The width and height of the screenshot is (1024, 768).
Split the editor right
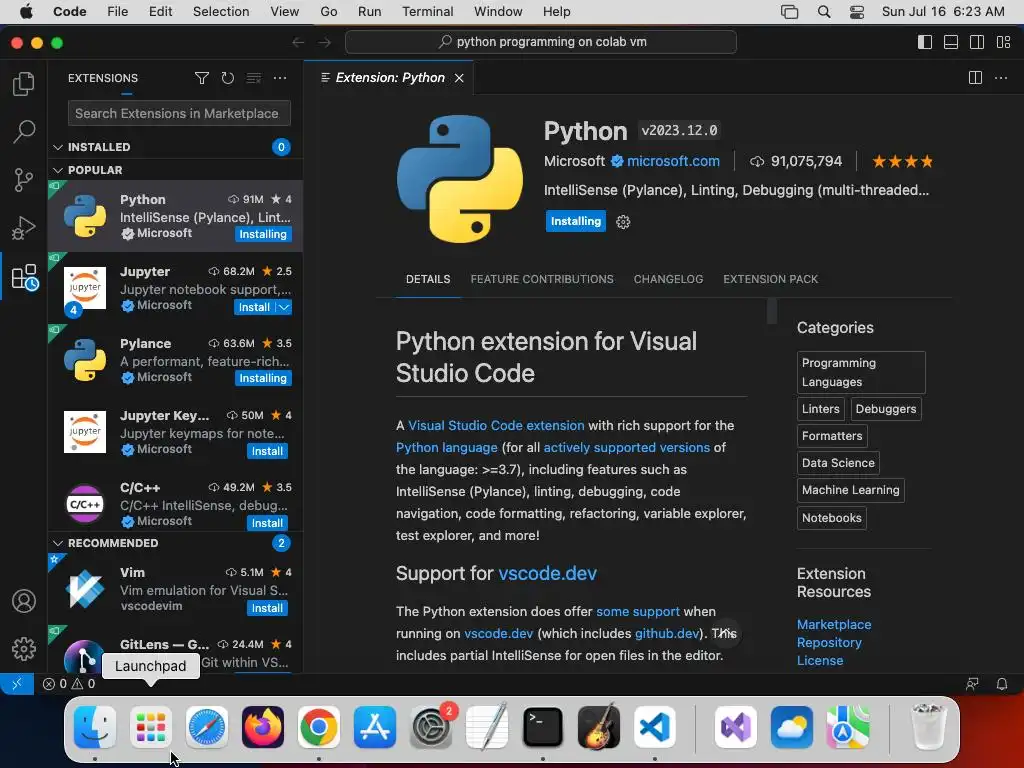[975, 78]
